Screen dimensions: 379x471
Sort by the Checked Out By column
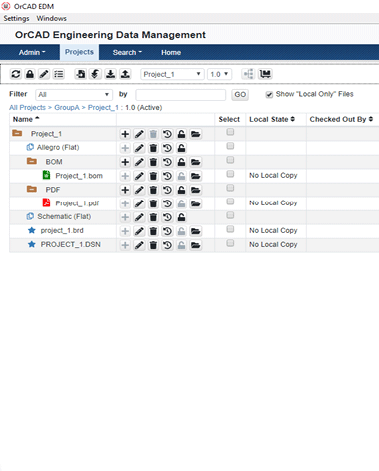point(341,119)
